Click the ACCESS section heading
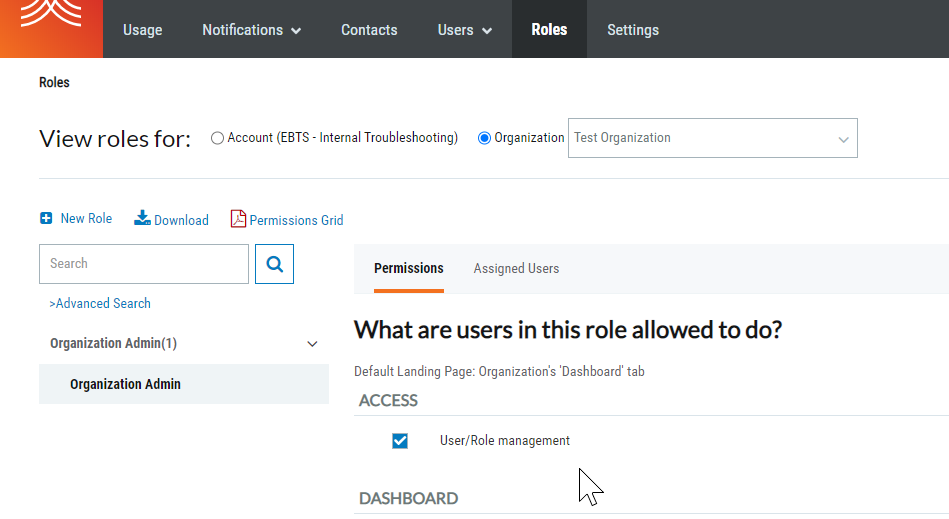949x519 pixels. click(388, 400)
